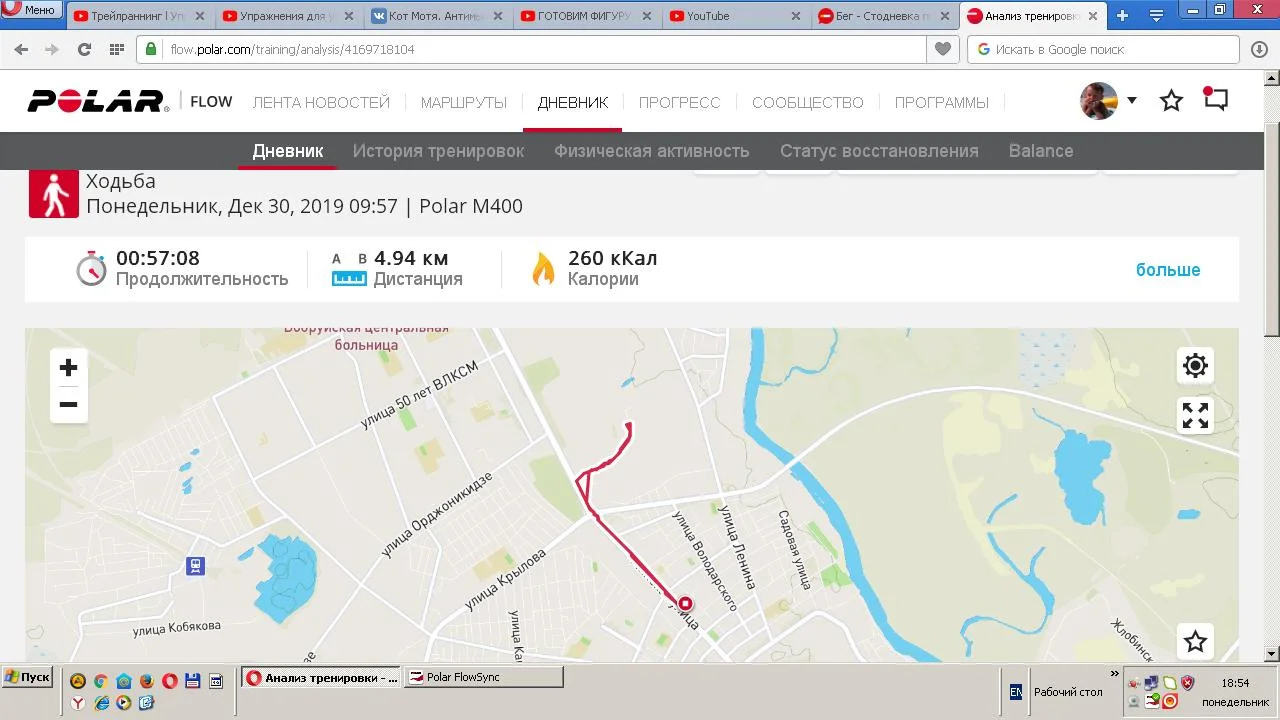
Task: Switch to the Бег - Стодневка tab
Action: [x=884, y=16]
